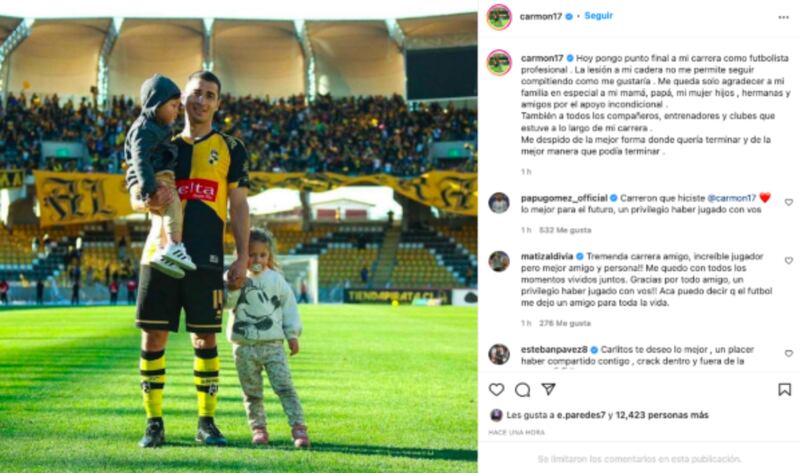The width and height of the screenshot is (800, 473).
Task: Show the 12,423 personas más likers list
Action: pos(662,415)
